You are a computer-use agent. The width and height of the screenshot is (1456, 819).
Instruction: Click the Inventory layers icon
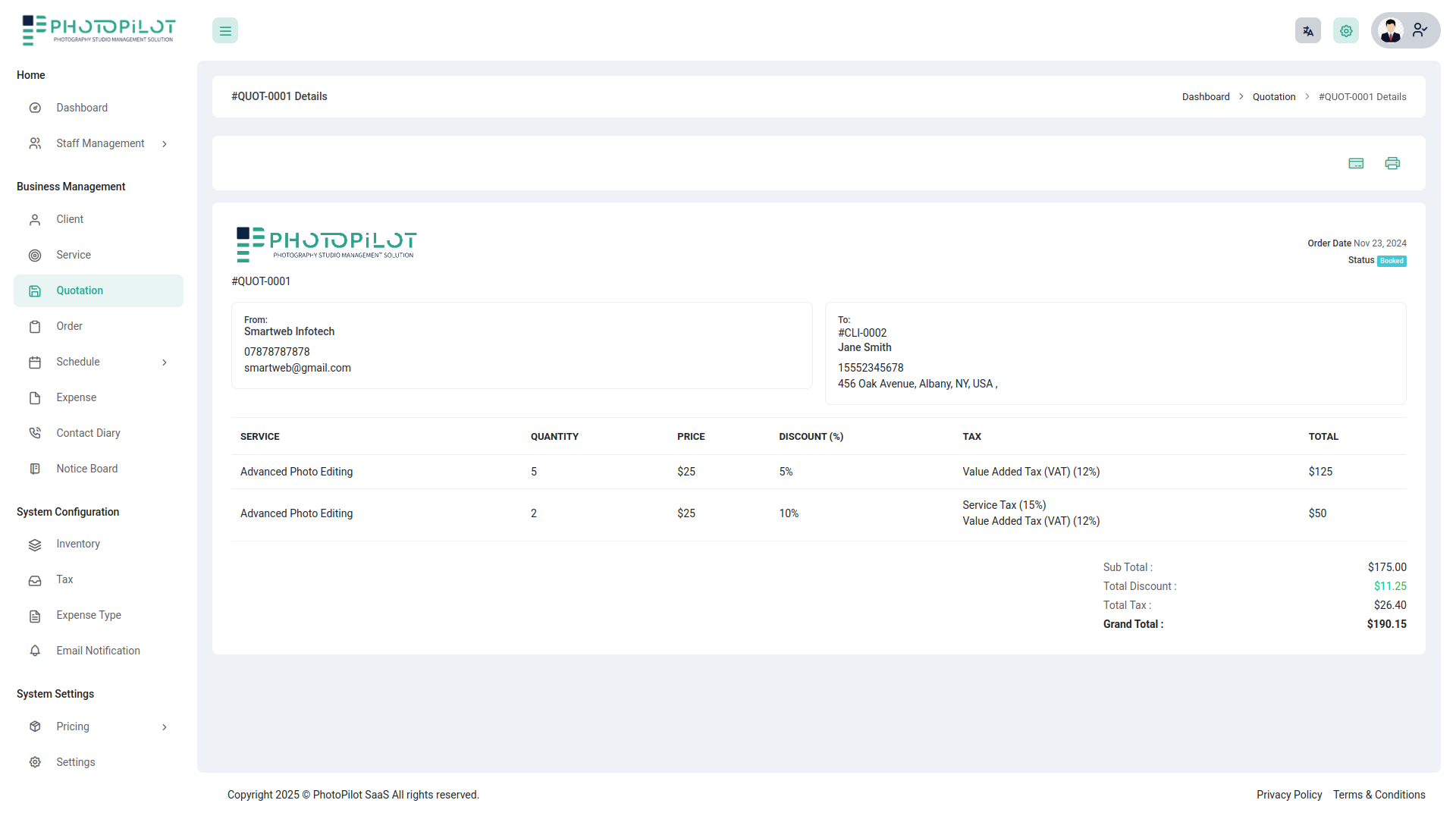[35, 544]
